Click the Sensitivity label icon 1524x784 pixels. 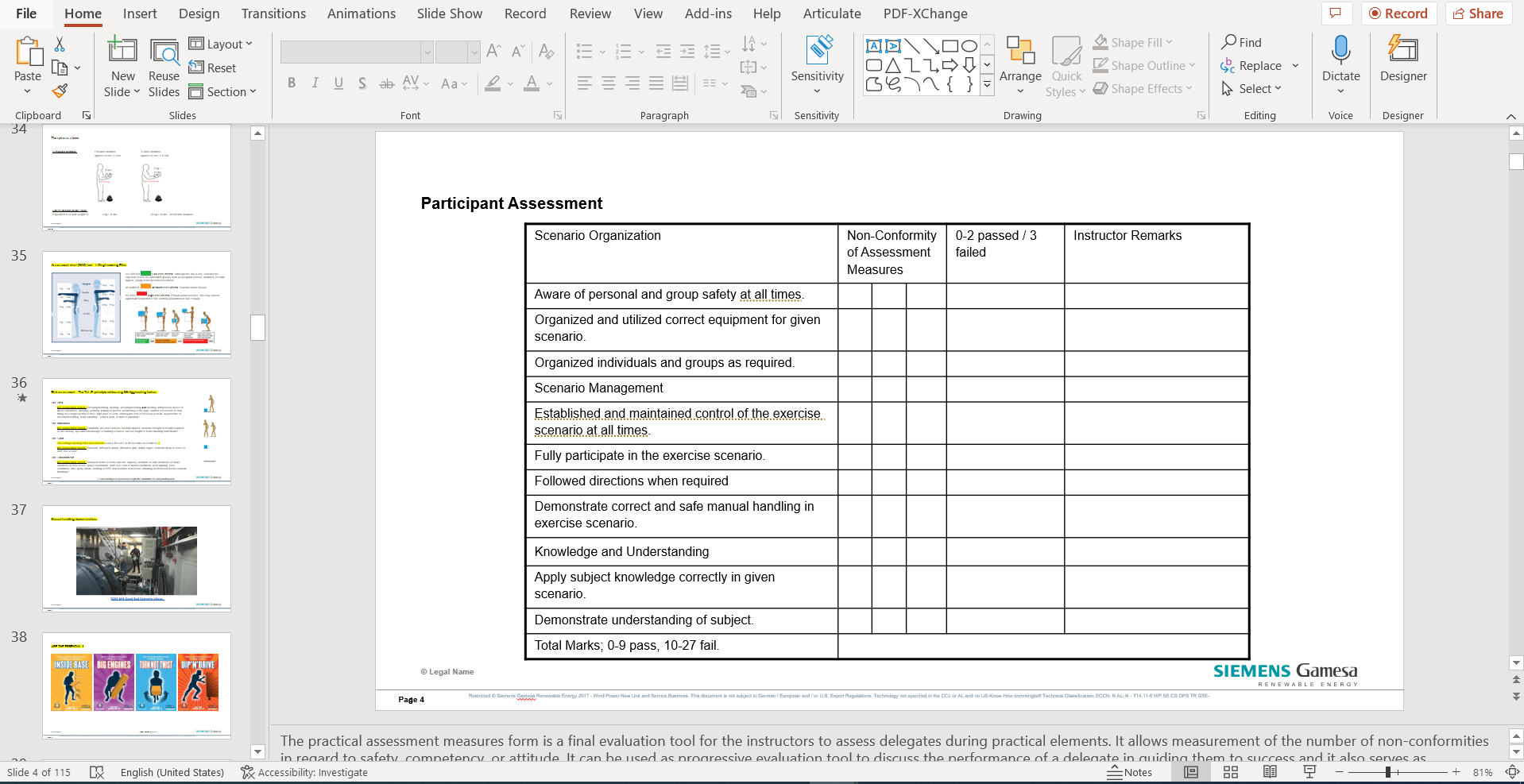[818, 50]
